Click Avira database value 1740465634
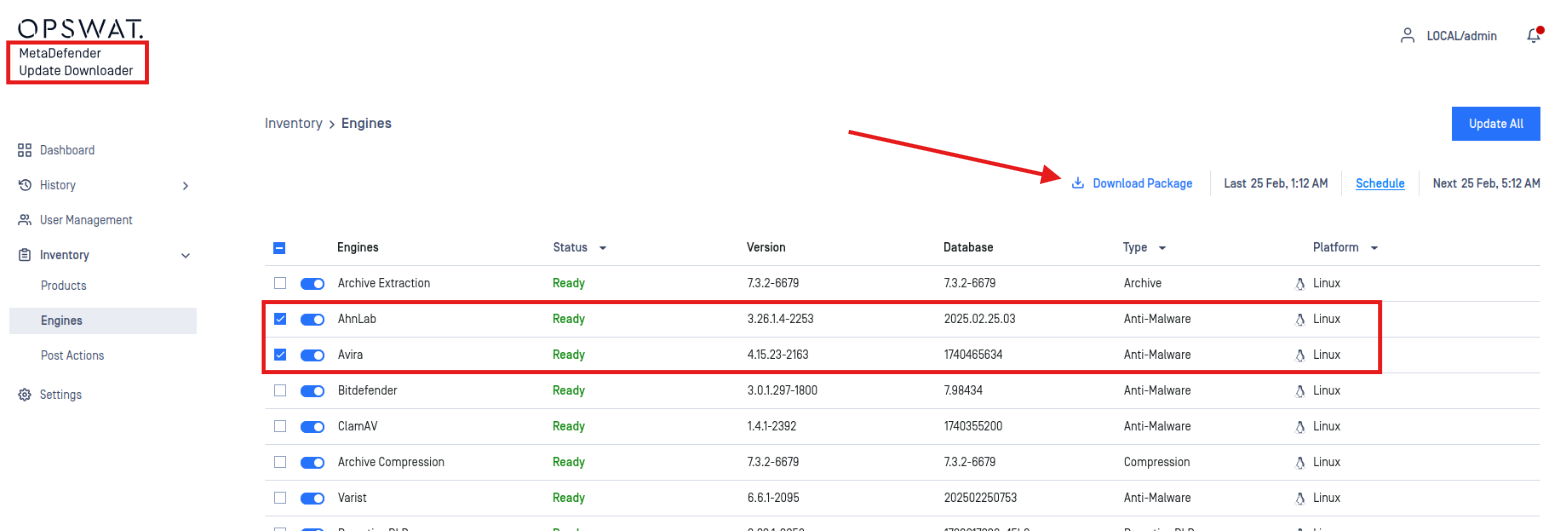Image resolution: width=1560 pixels, height=531 pixels. 973,355
